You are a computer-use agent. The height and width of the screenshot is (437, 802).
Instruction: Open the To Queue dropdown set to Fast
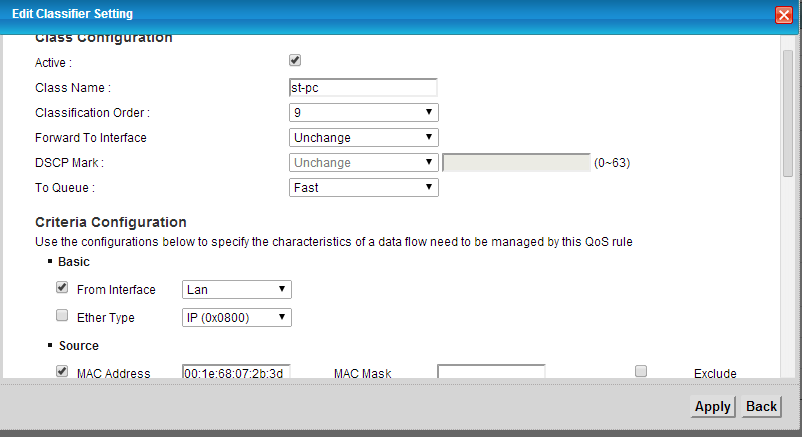coord(364,187)
